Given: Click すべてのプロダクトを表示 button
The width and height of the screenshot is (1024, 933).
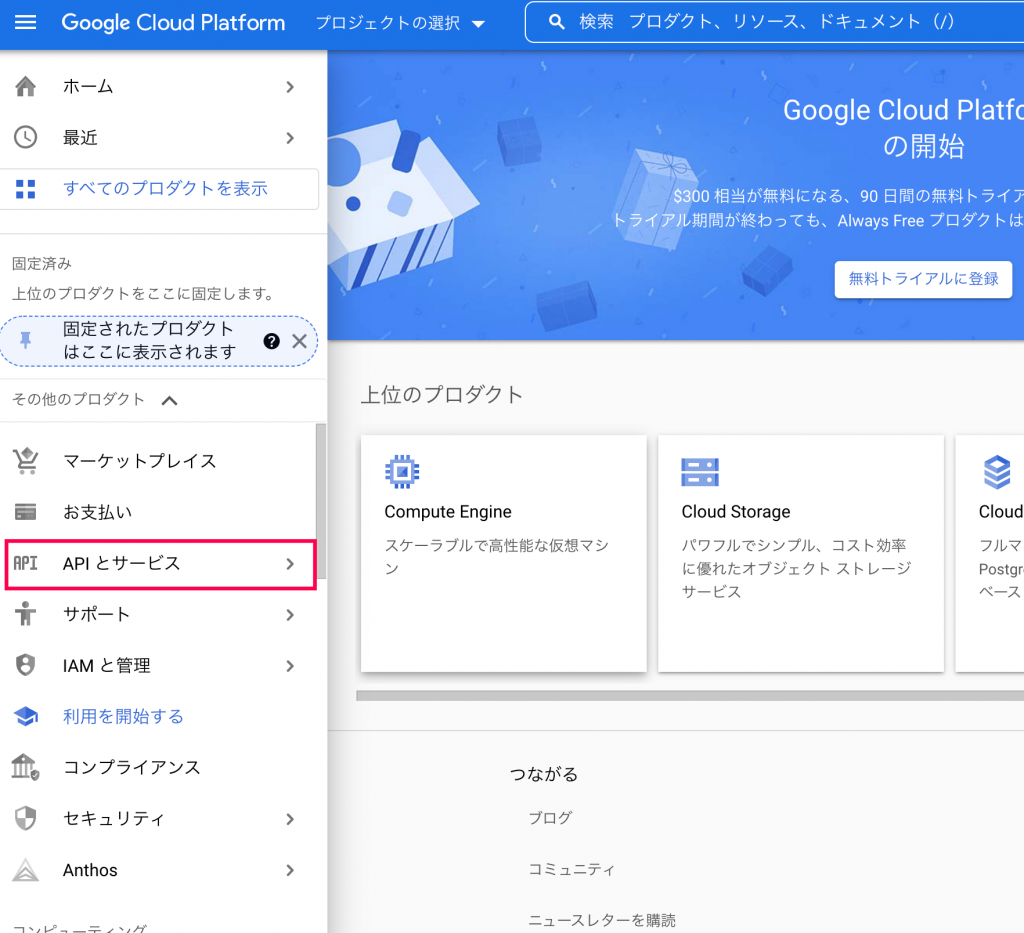Looking at the screenshot, I should tap(159, 189).
